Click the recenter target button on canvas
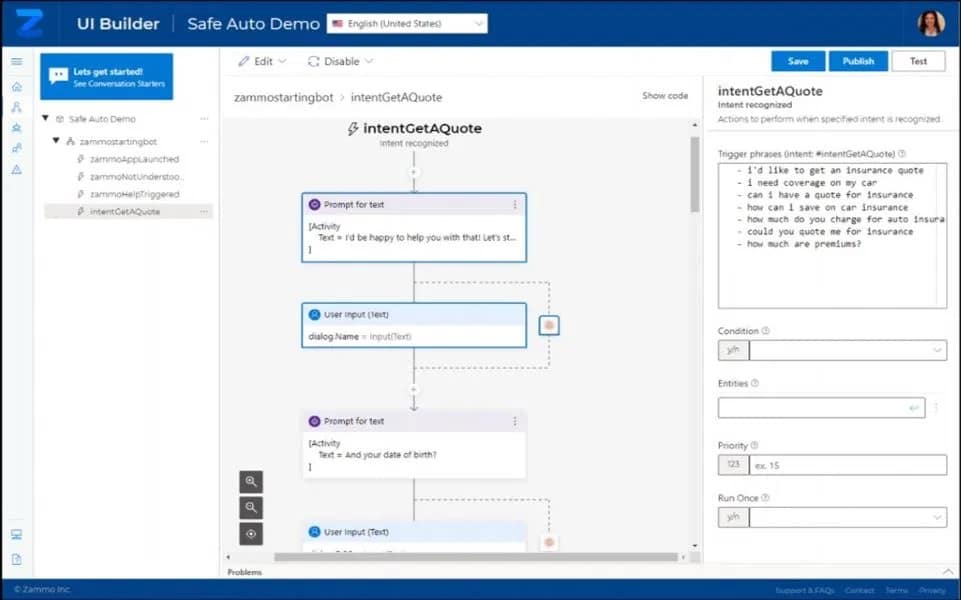The height and width of the screenshot is (600, 961). 251,534
